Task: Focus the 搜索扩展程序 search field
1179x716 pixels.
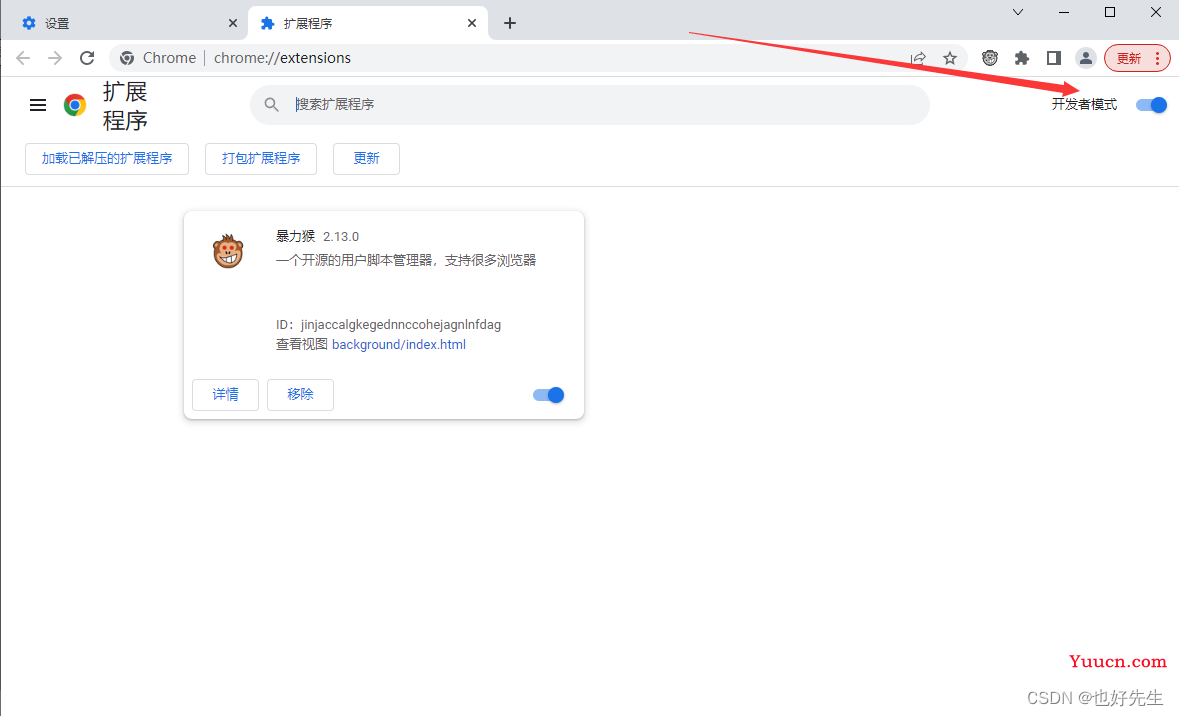Action: point(590,105)
